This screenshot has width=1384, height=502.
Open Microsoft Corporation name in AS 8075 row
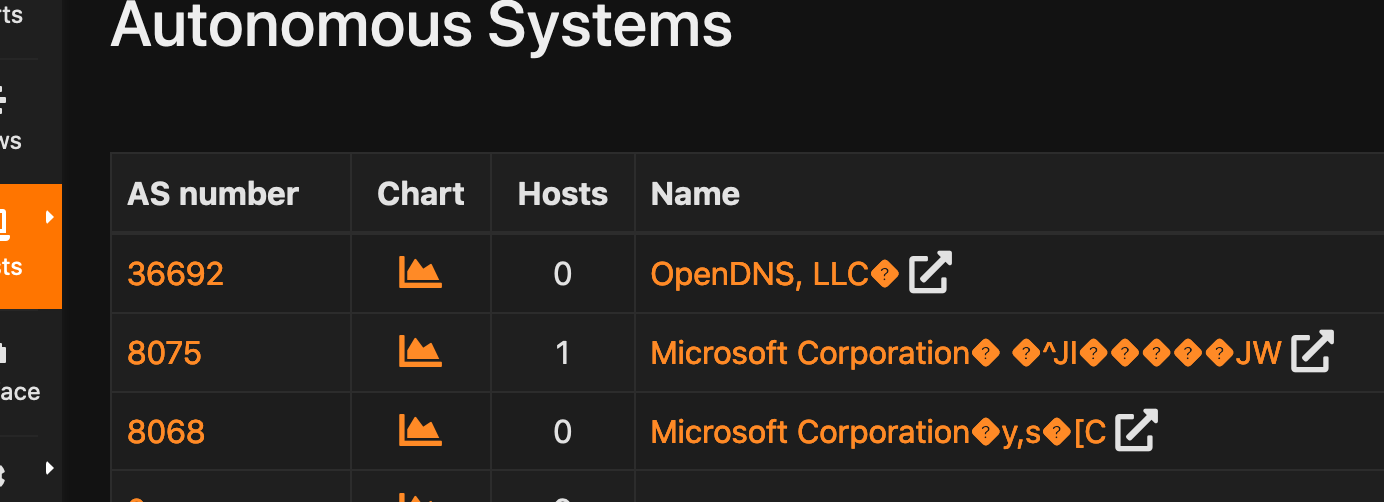[966, 353]
